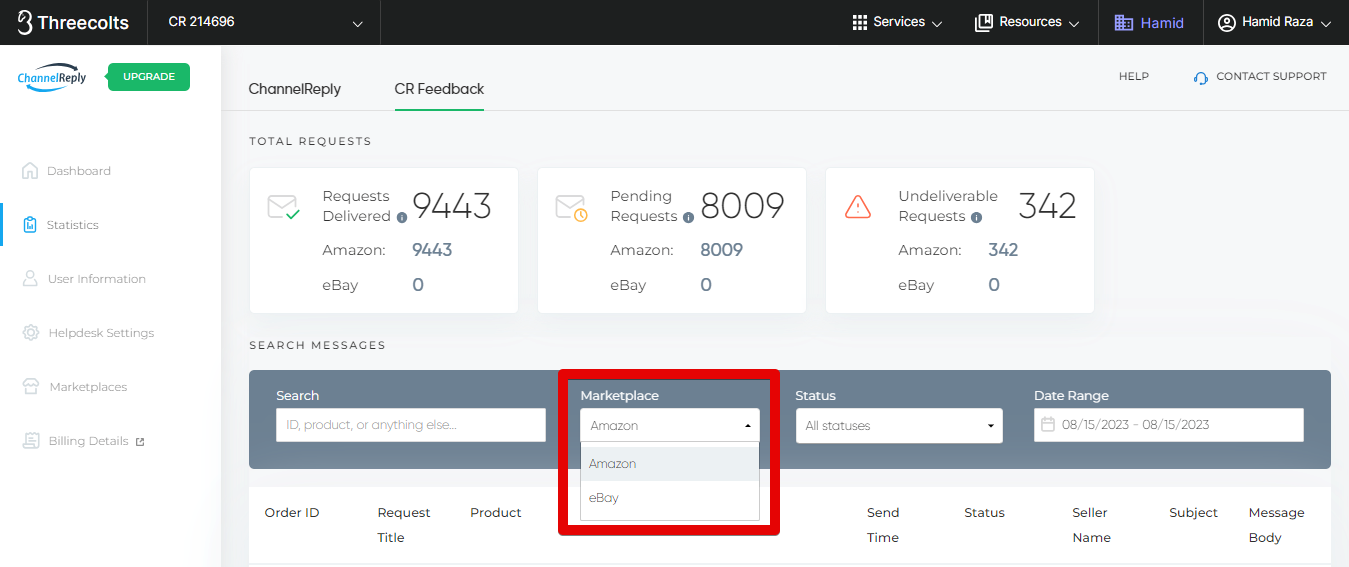
Task: Click the Date Range field
Action: pos(1169,425)
